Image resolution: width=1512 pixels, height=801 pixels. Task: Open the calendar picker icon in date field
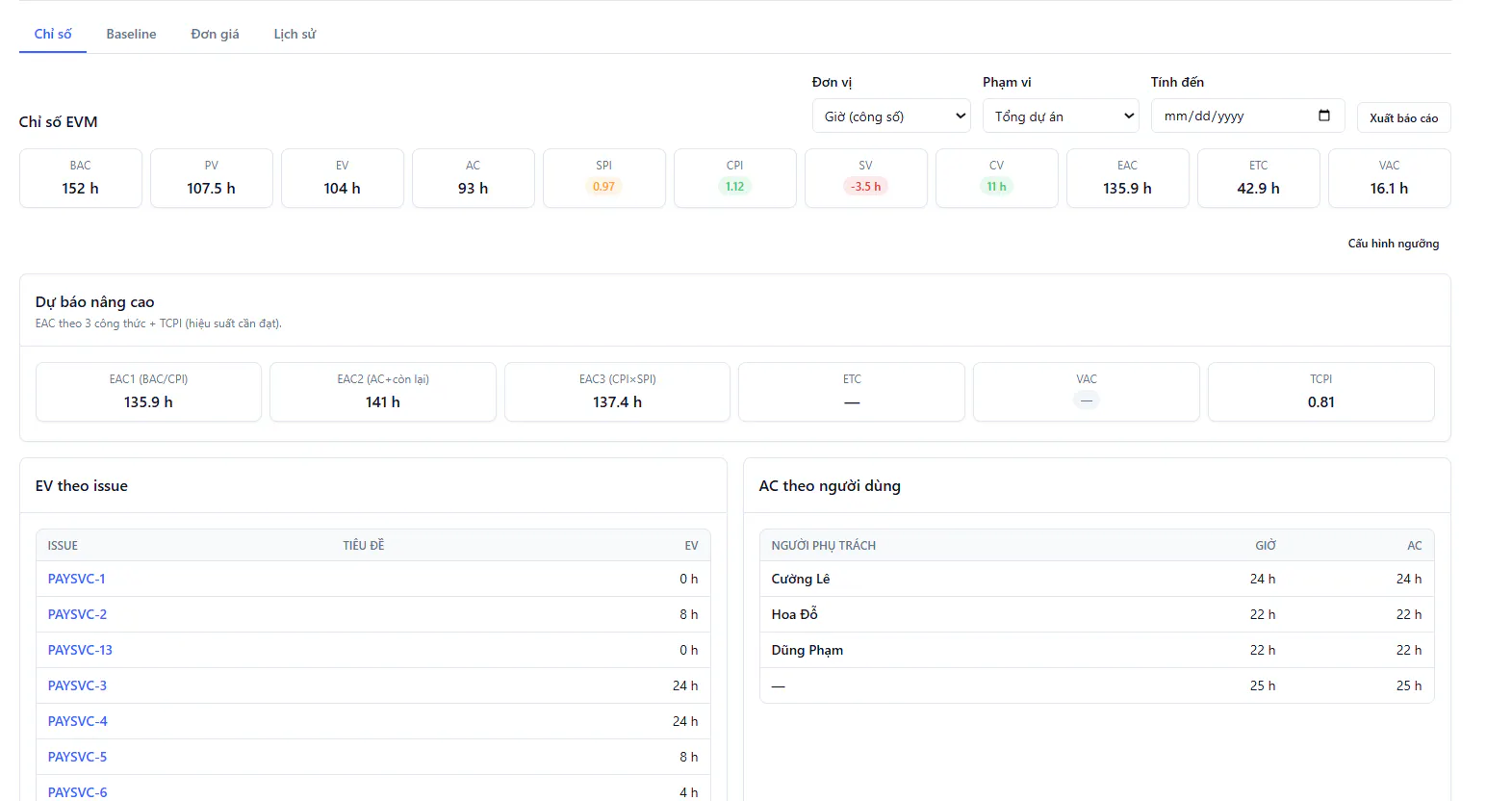click(1324, 116)
